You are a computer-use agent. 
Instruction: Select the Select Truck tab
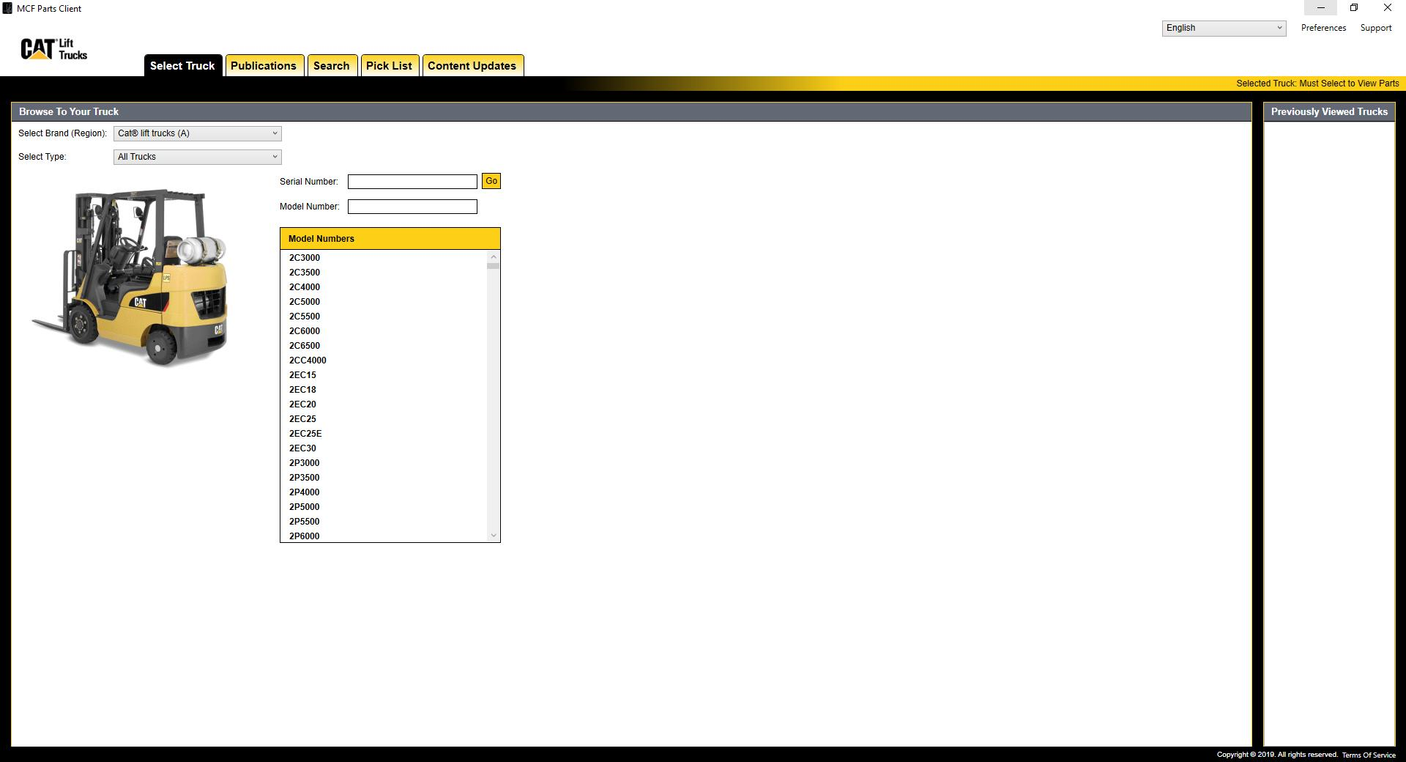tap(182, 65)
